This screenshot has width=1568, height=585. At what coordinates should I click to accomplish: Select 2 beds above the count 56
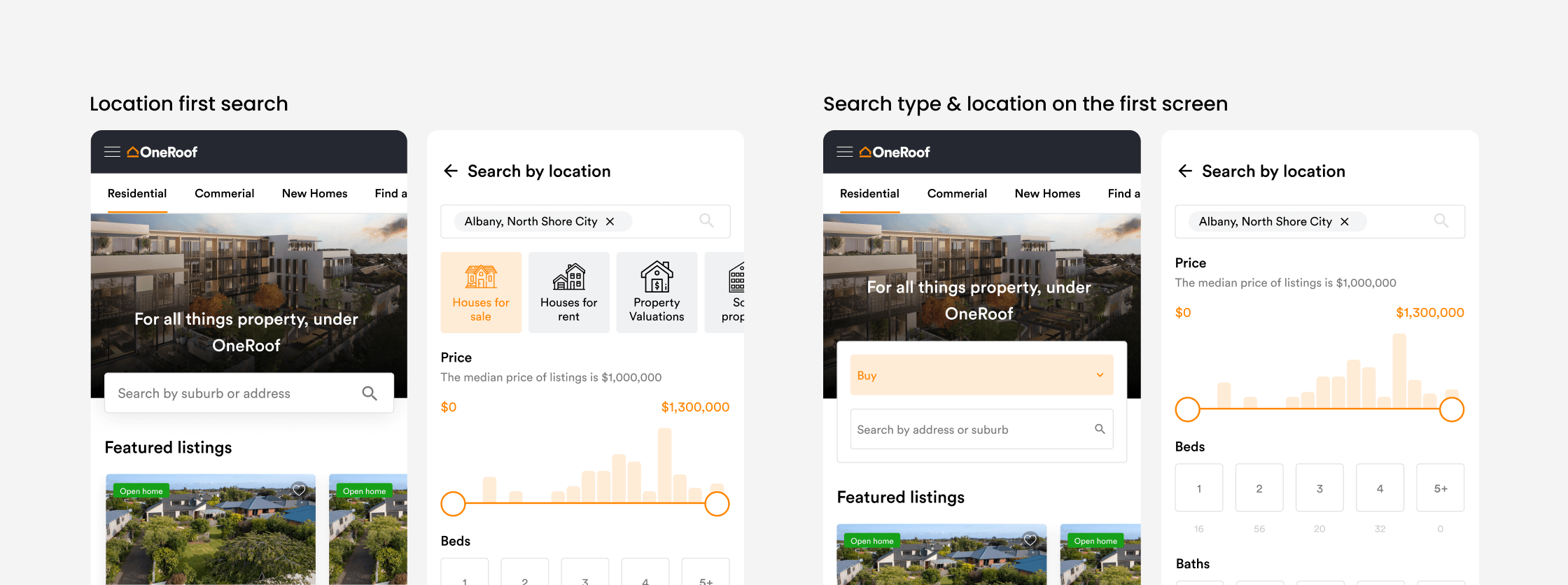(x=1259, y=488)
